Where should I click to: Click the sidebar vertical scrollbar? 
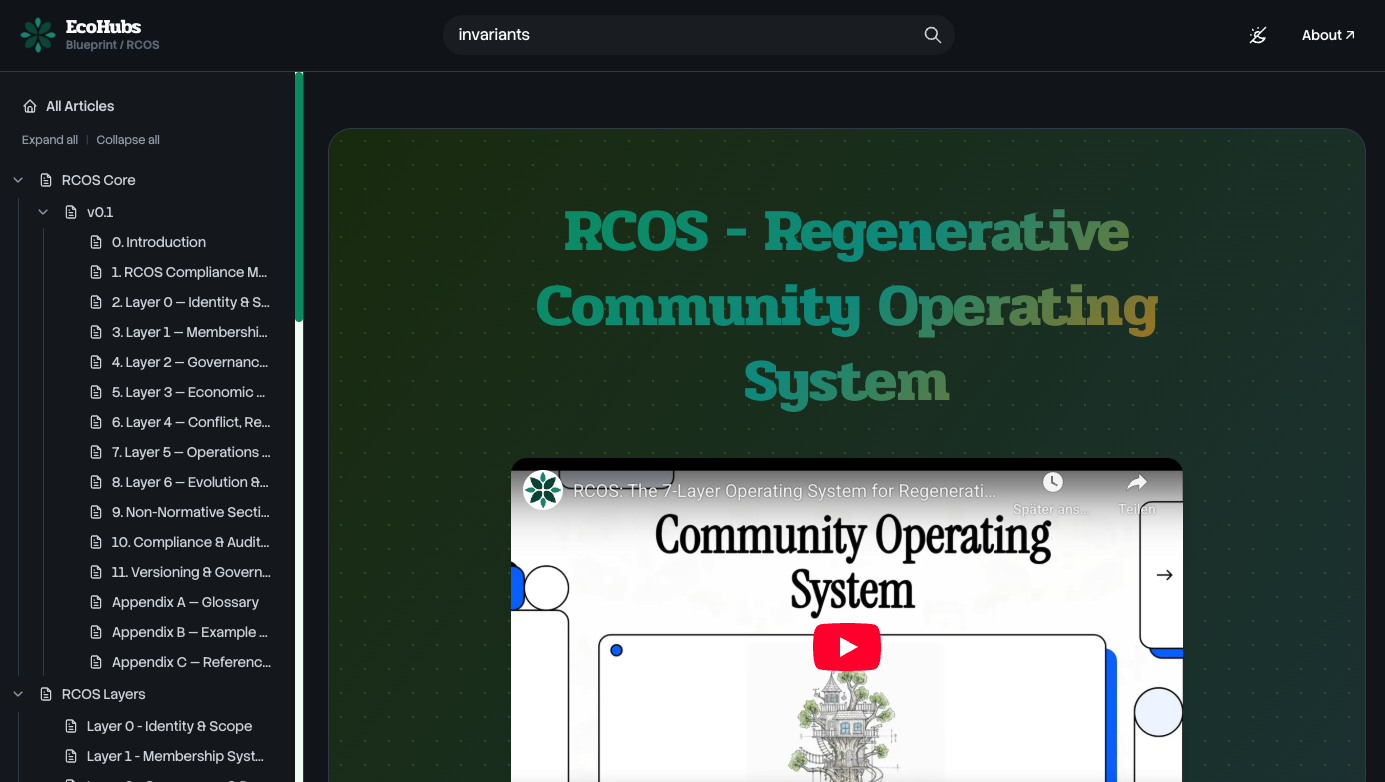pos(299,197)
